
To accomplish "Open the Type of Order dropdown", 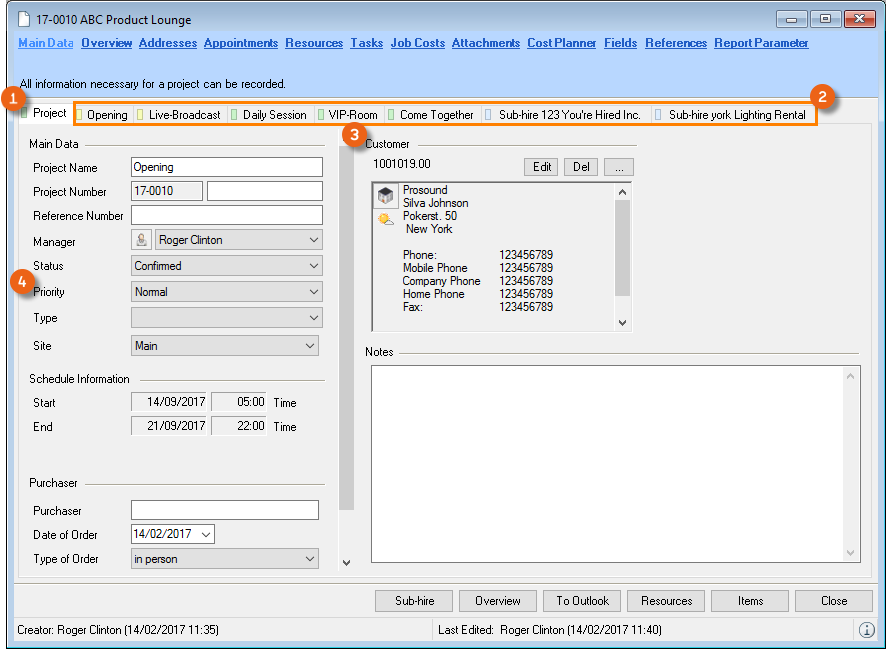I will point(225,559).
